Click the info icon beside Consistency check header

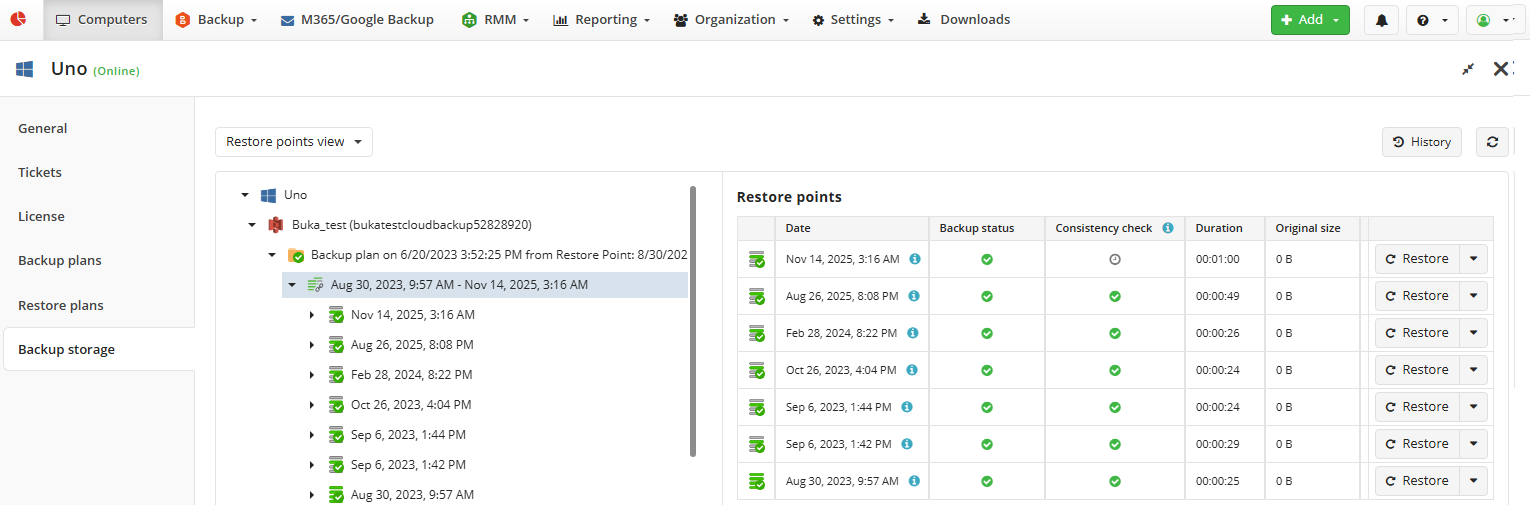click(x=1167, y=228)
